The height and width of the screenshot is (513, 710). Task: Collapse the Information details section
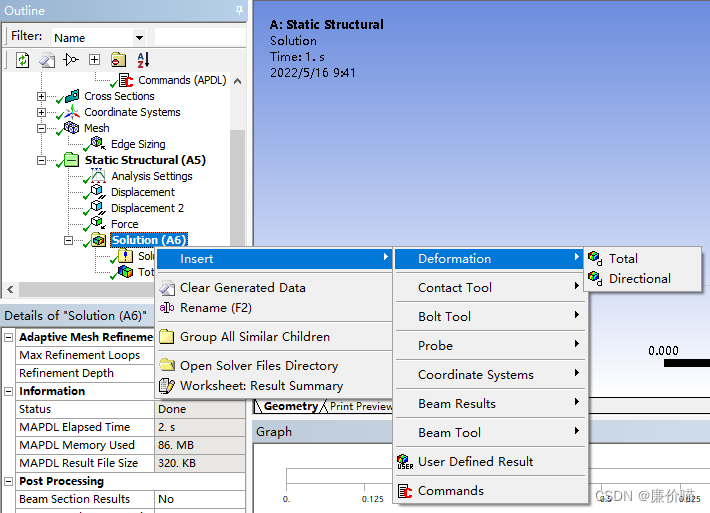[8, 391]
